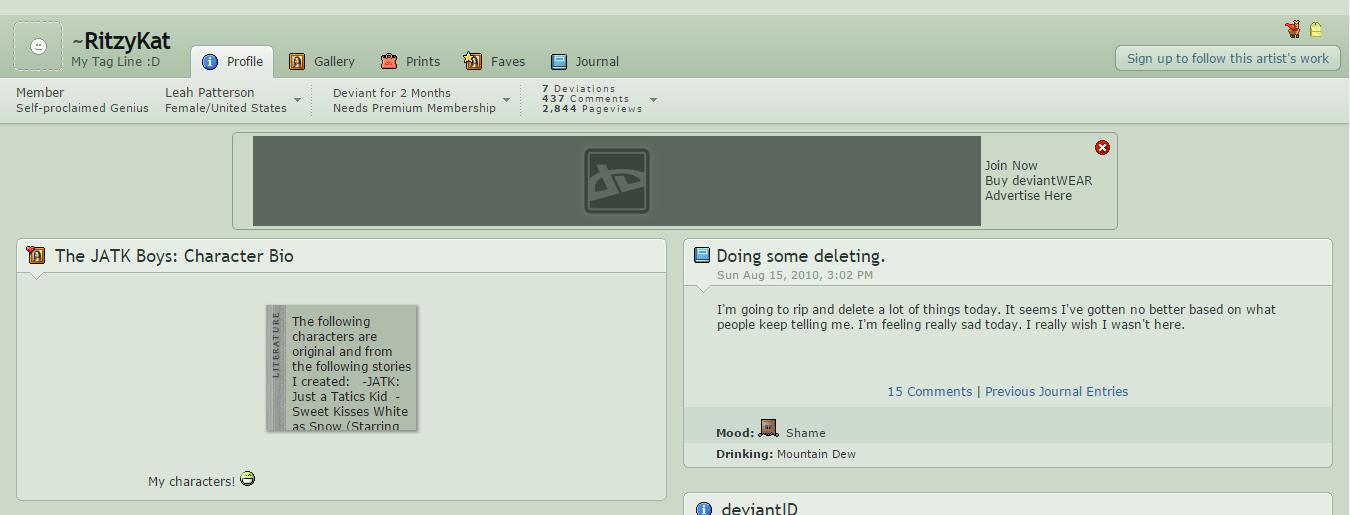Open the literature thumbnail for JATK Boys

click(342, 368)
